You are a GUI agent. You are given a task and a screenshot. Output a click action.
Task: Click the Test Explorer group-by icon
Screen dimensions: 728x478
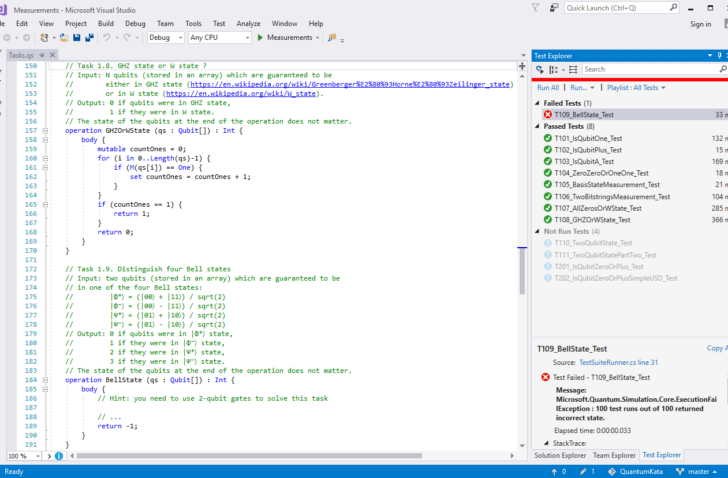(553, 70)
